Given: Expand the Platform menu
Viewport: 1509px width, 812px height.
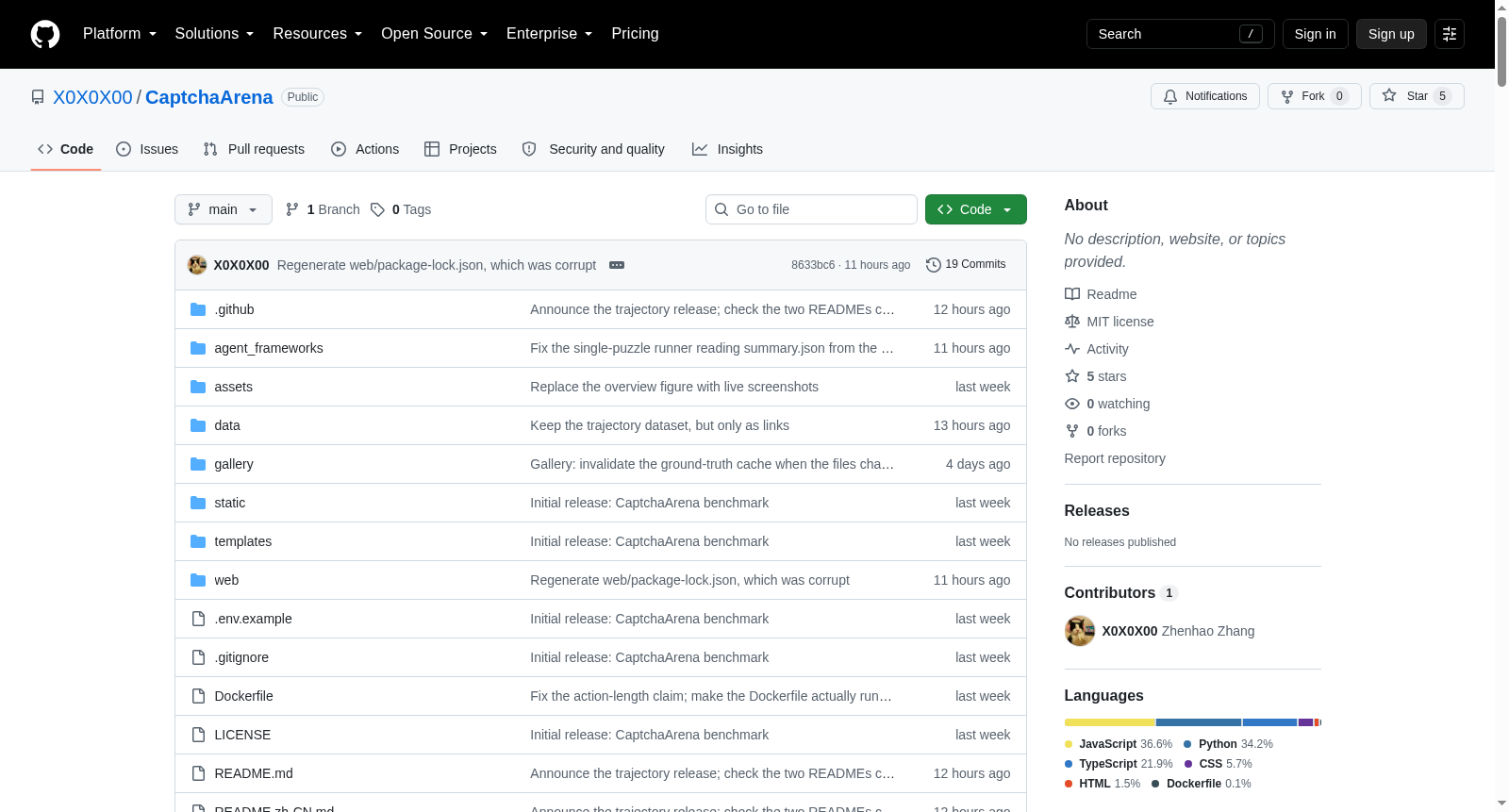Looking at the screenshot, I should (x=120, y=34).
